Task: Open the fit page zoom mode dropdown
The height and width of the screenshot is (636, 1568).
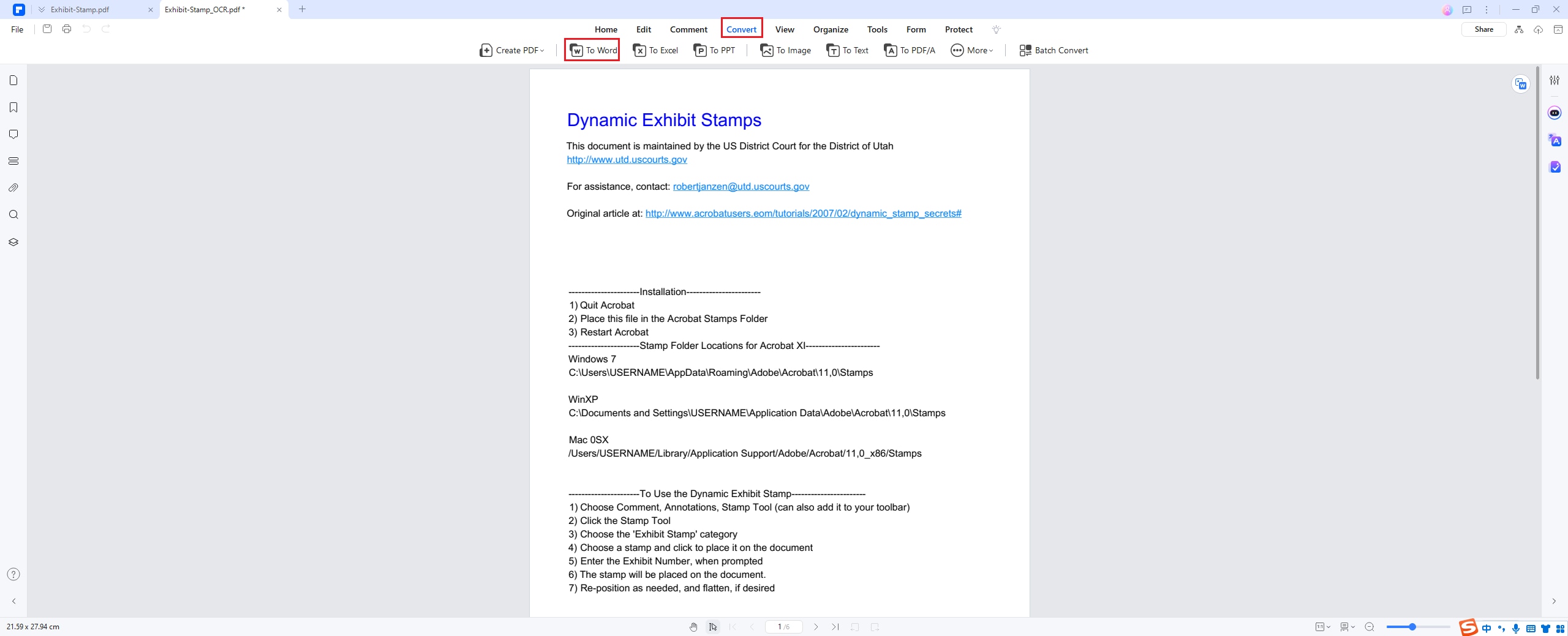Action: (1323, 627)
